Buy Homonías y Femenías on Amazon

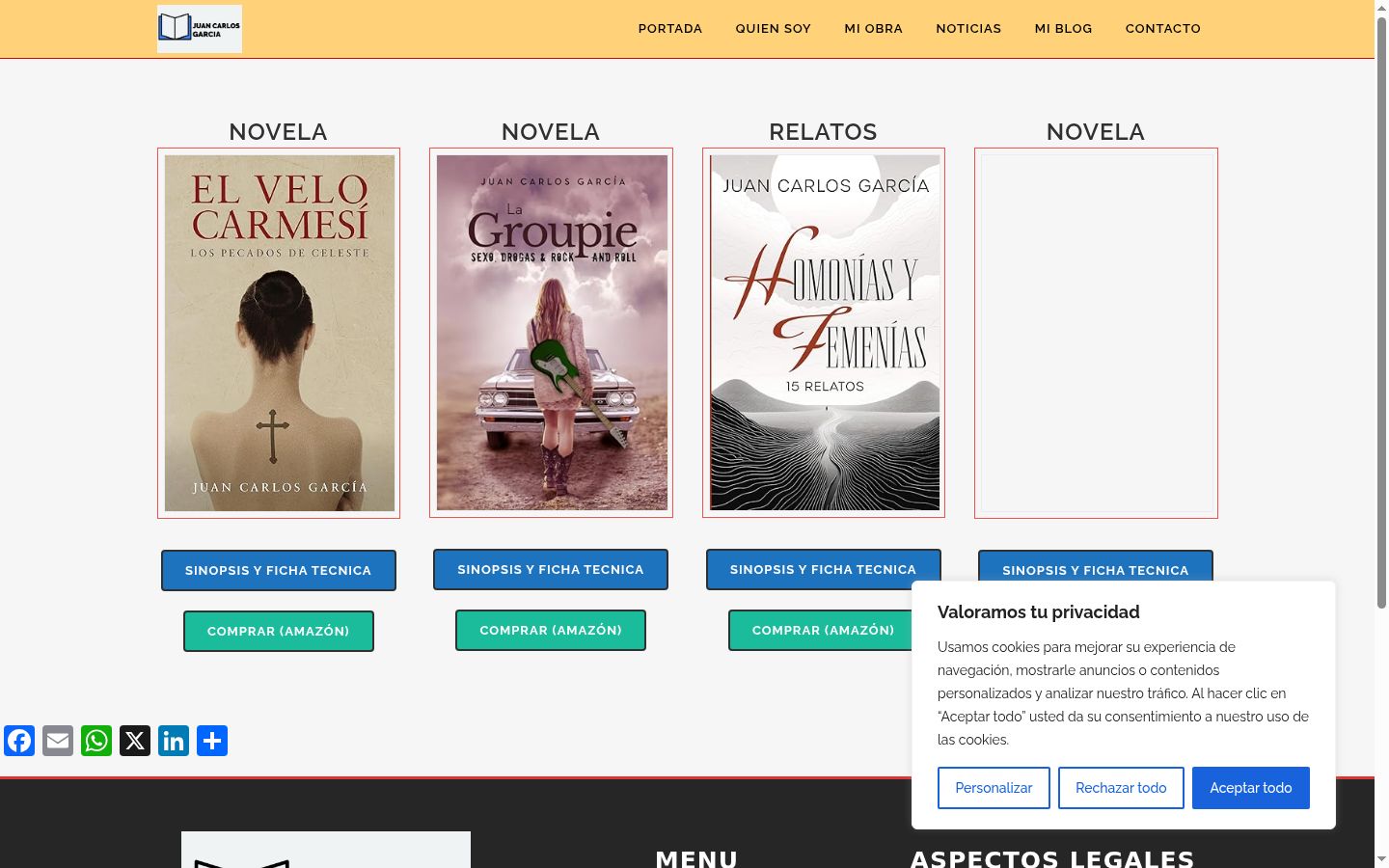(820, 630)
